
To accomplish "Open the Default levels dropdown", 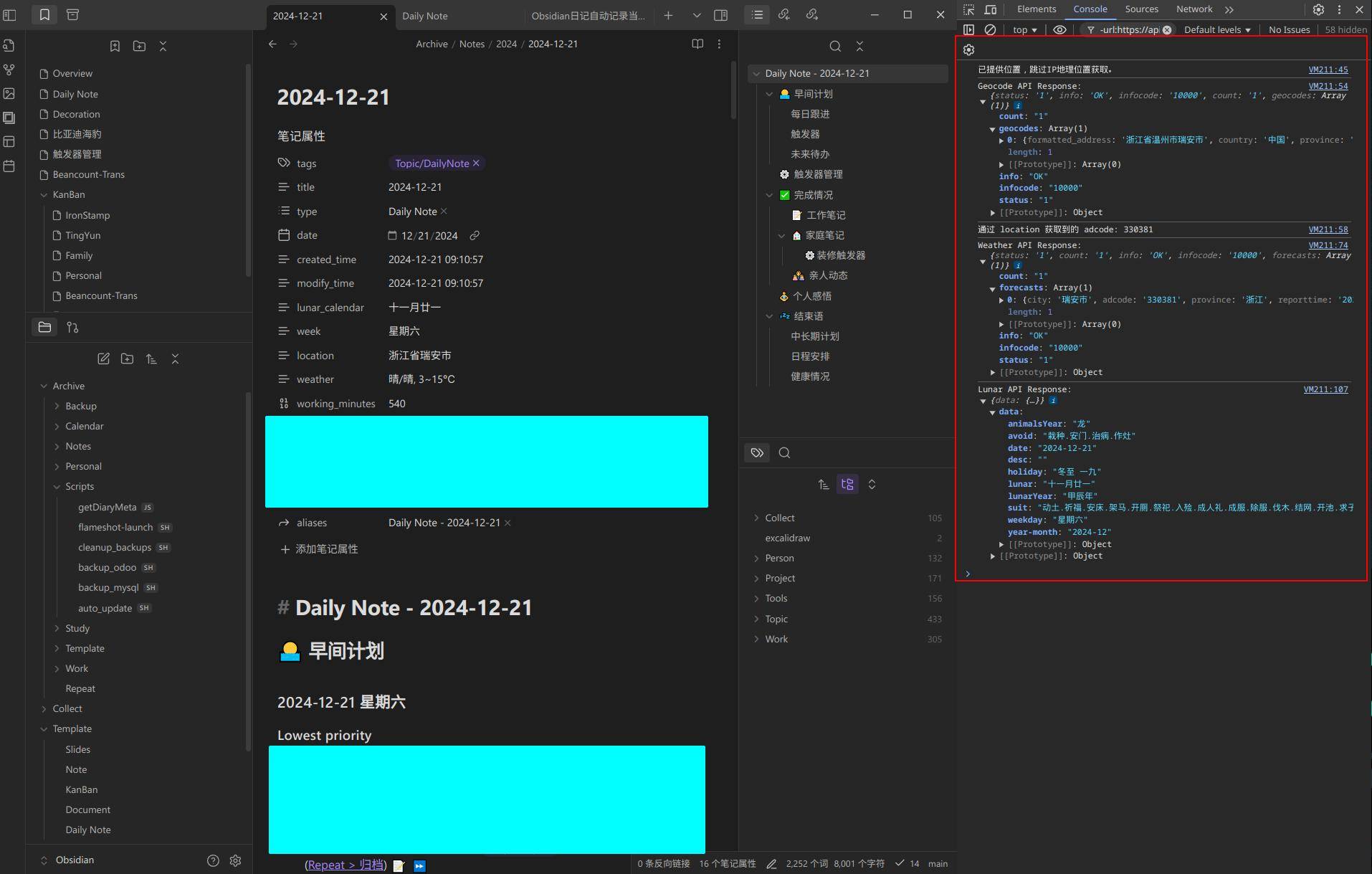I will pos(1217,29).
